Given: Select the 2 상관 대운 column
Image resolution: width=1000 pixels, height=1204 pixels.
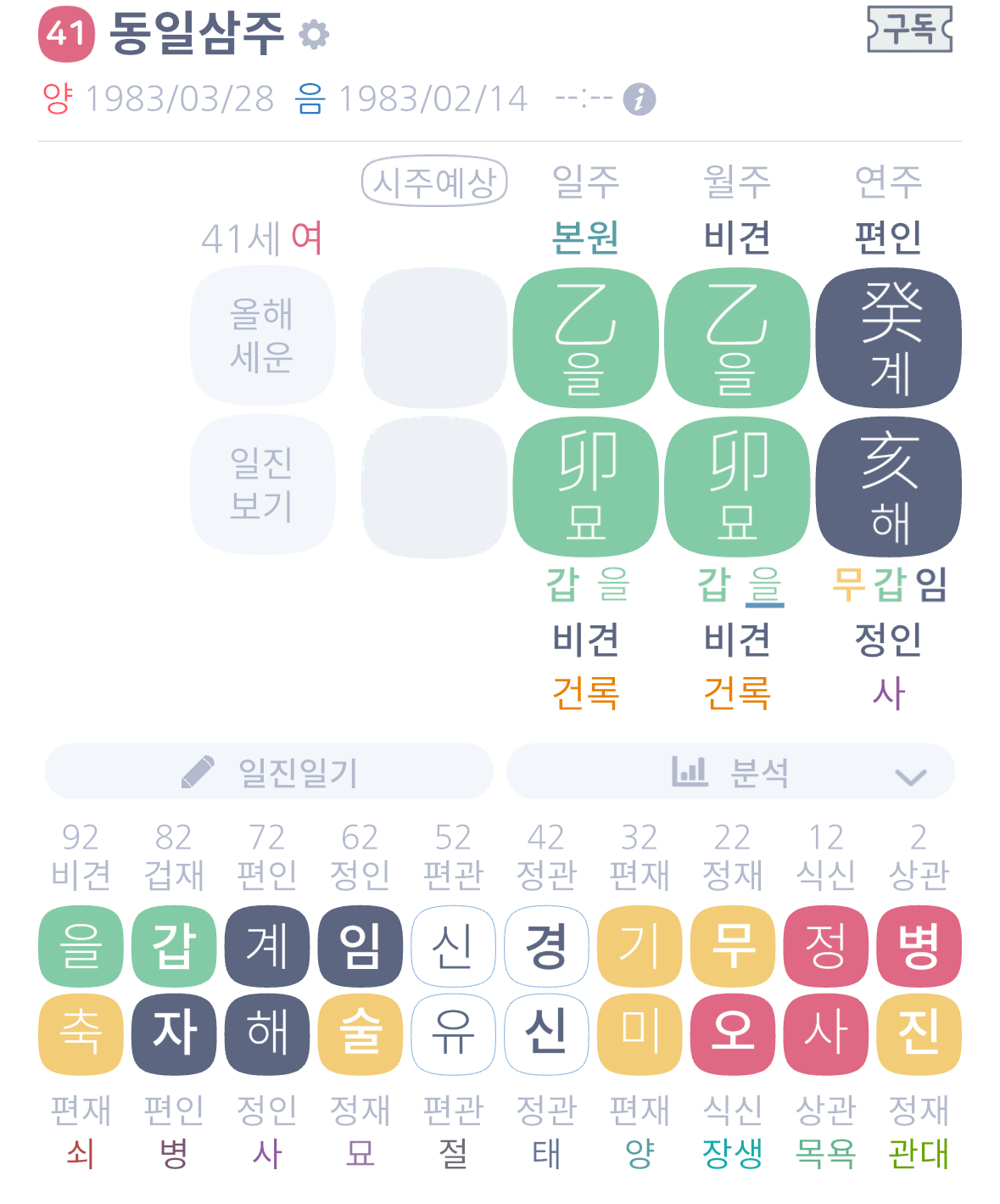Looking at the screenshot, I should click(919, 856).
